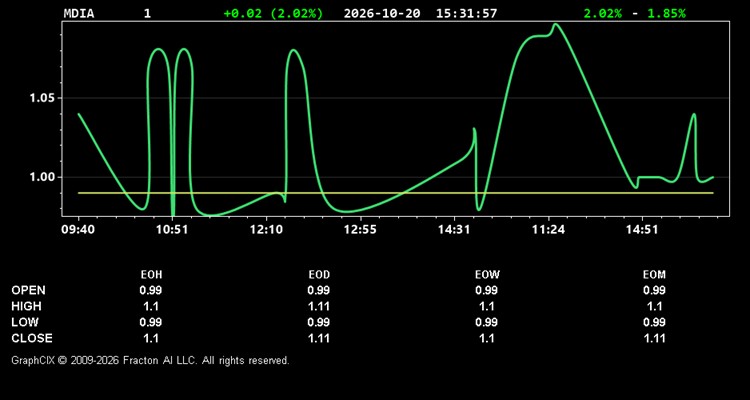Click the +0.02 (2.02%) price change

(273, 13)
